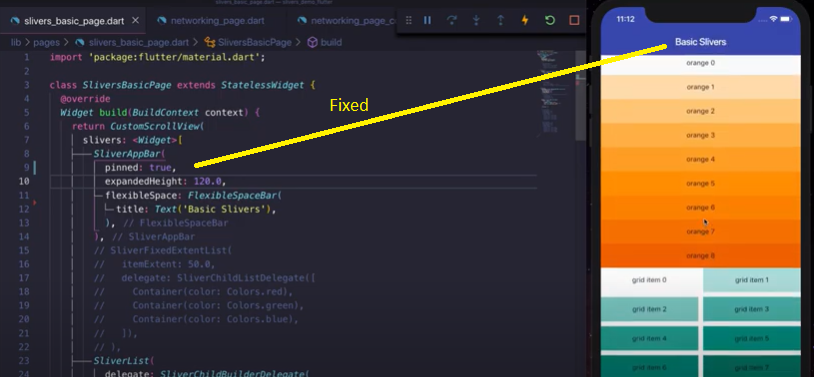Open slivers_basic_page.dart breadcrumb segment
This screenshot has width=814, height=377.
point(139,42)
